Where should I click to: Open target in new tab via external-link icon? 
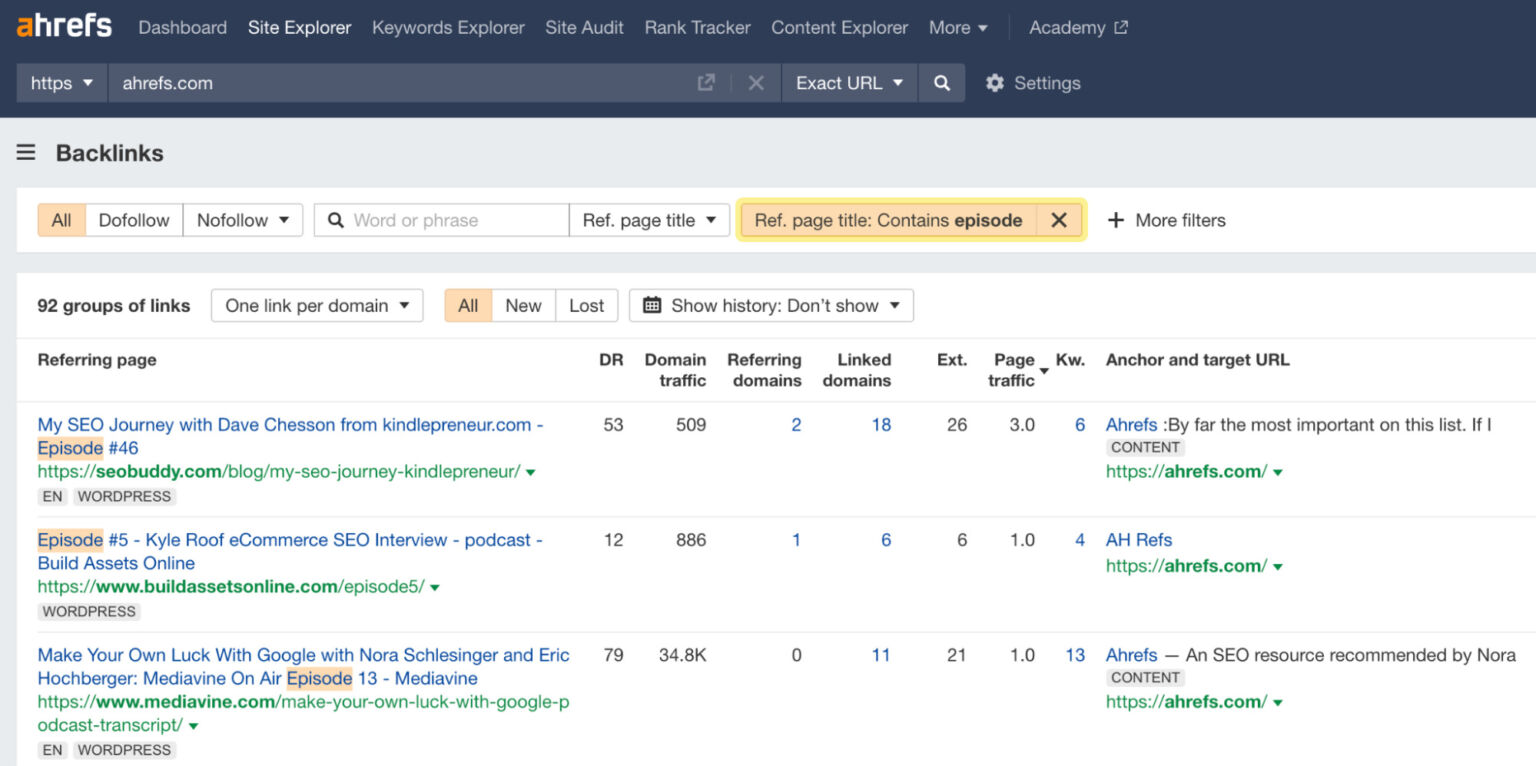point(706,83)
